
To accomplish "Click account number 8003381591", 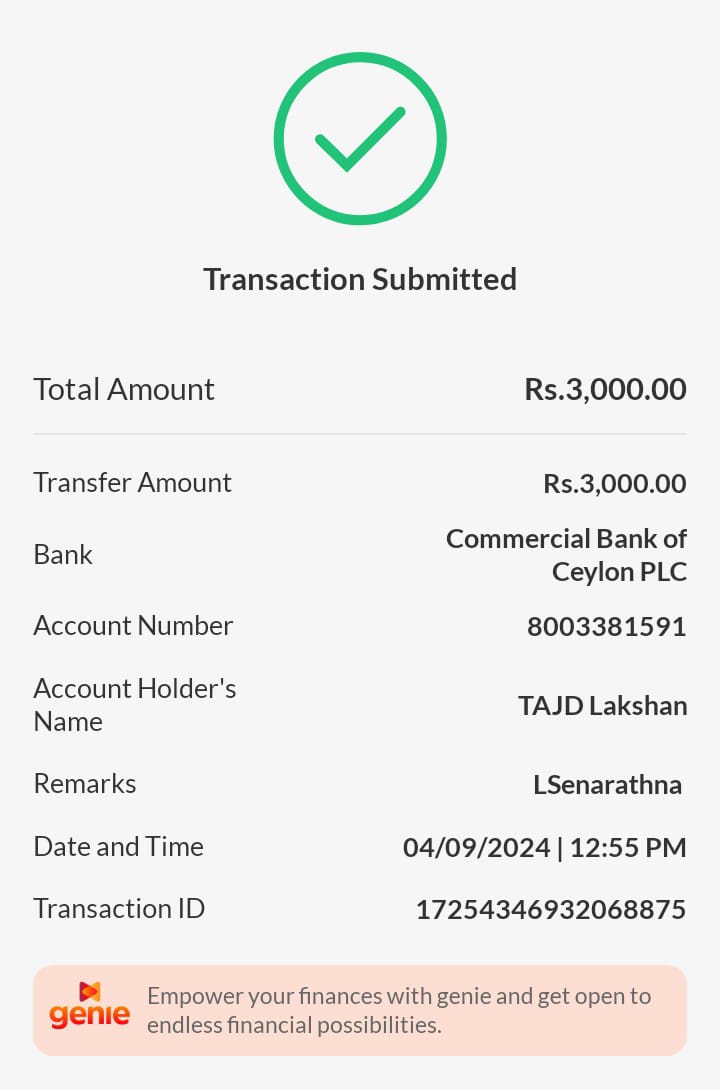I will click(x=606, y=627).
